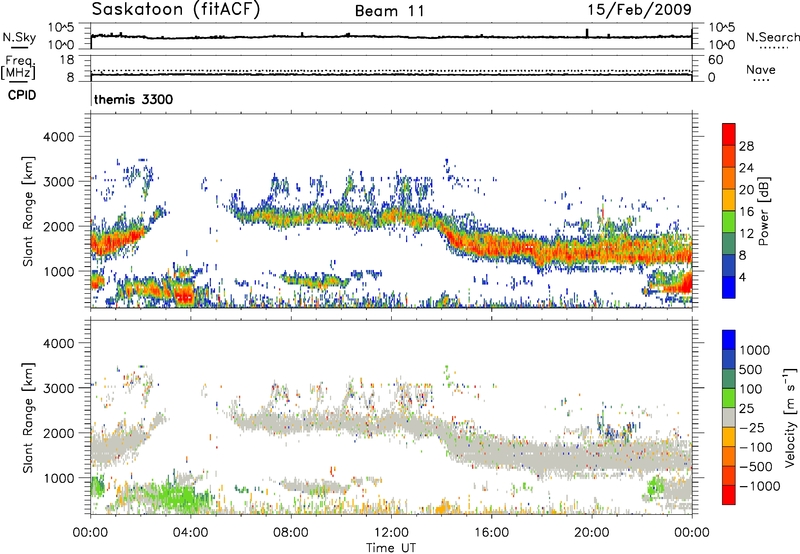The width and height of the screenshot is (800, 554).
Task: Click the Nave legend label
Action: [x=761, y=69]
